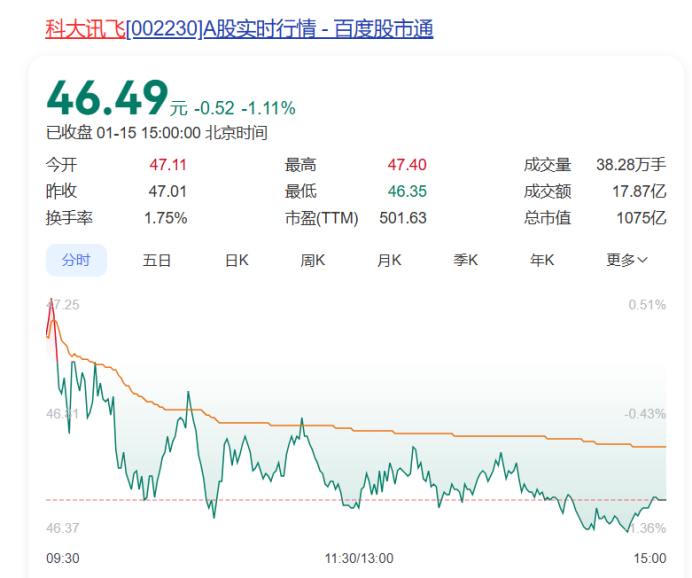Image resolution: width=692 pixels, height=578 pixels.
Task: Select the 季K chart tab
Action: 466,260
